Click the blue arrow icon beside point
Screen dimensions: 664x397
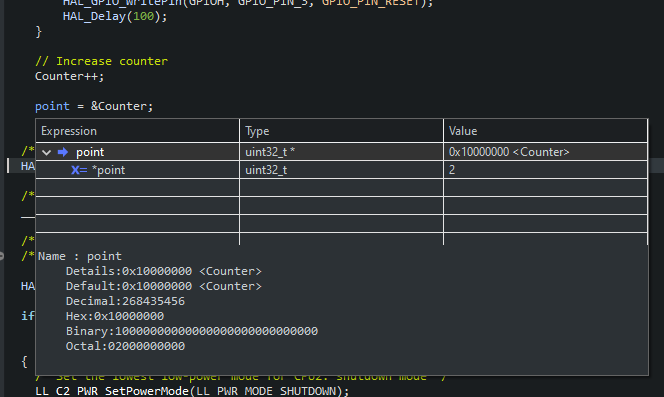(63, 152)
